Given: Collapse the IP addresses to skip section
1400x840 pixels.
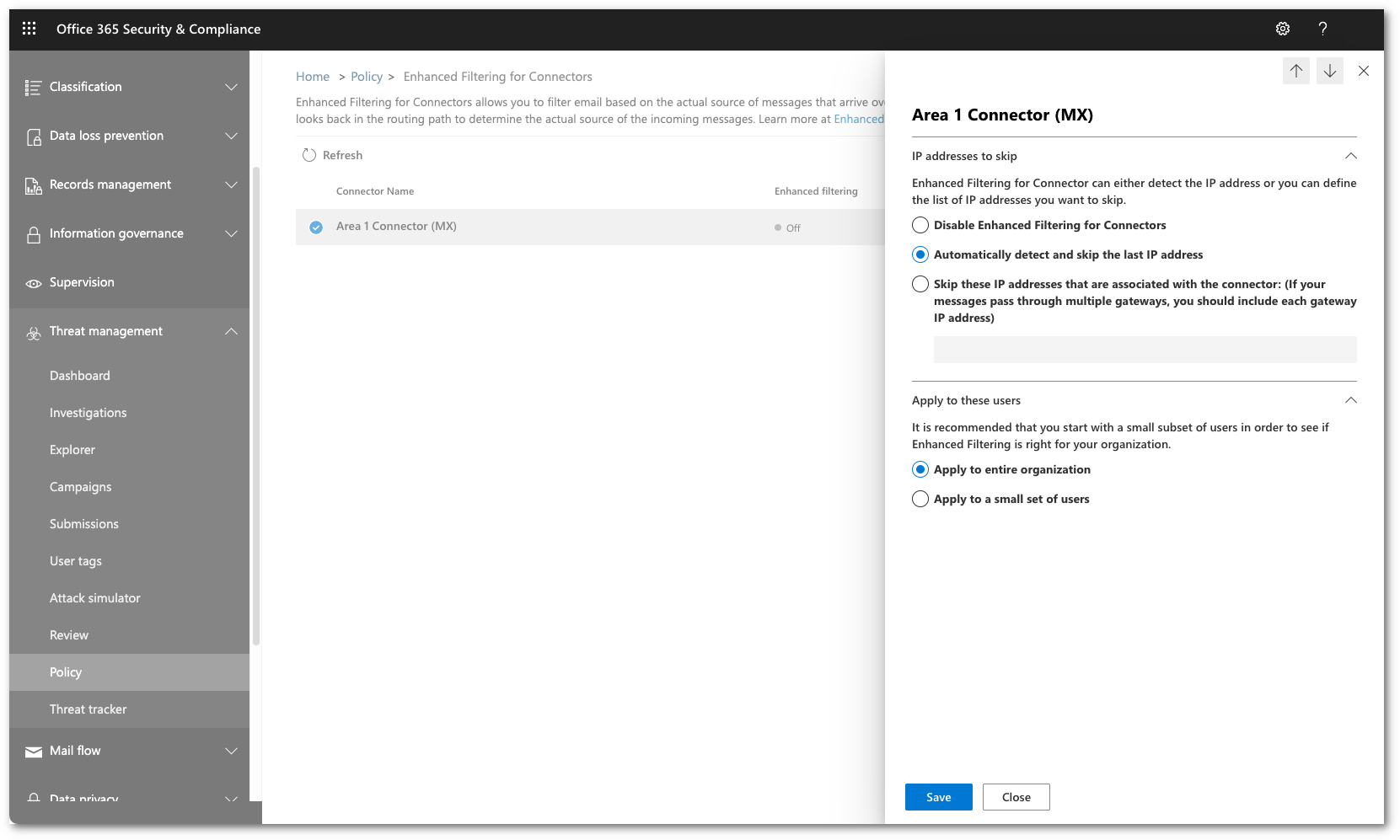Looking at the screenshot, I should 1352,155.
